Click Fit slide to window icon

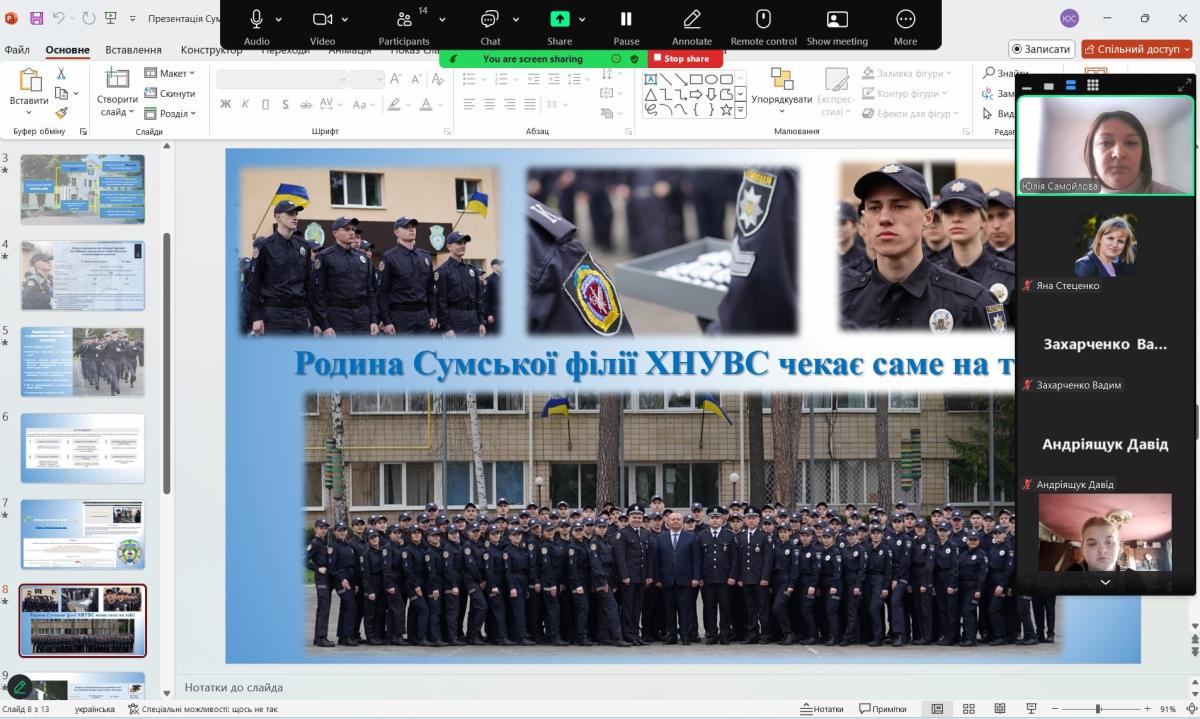(1190, 709)
